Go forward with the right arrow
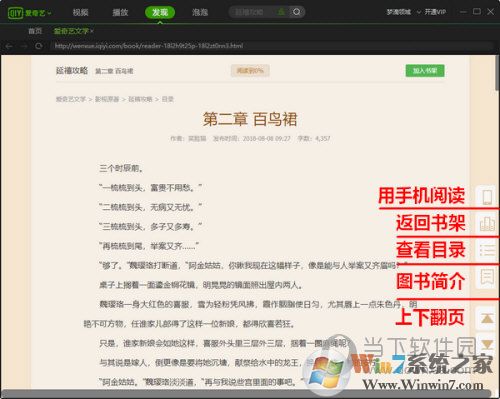This screenshot has width=500, height=399. click(24, 46)
